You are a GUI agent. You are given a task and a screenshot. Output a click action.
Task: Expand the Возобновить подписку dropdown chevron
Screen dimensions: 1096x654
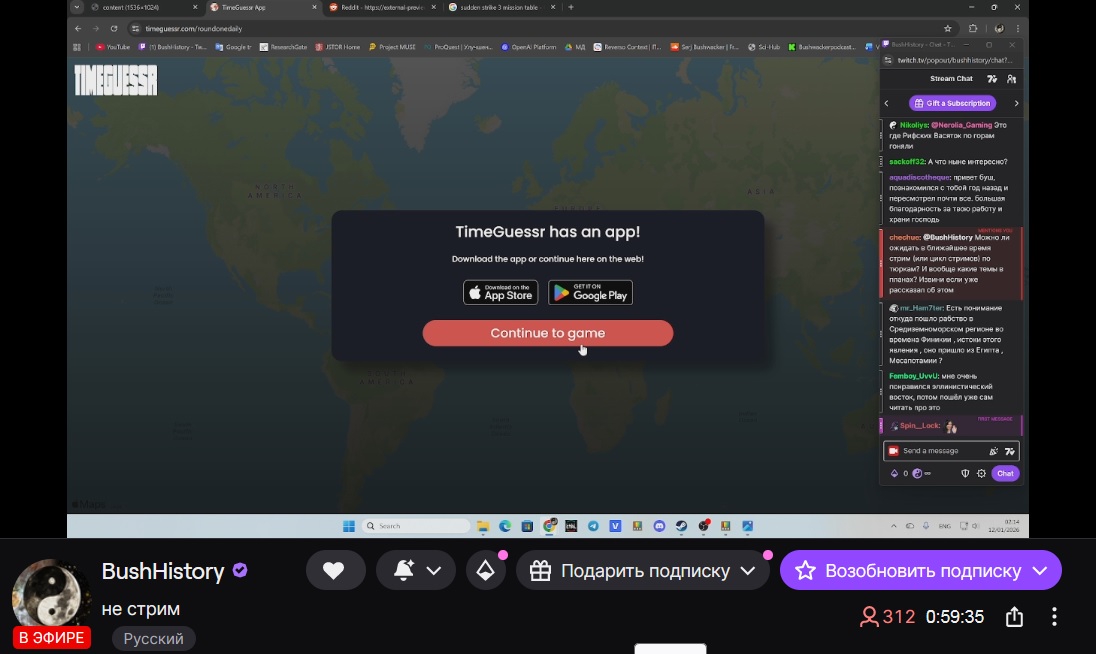click(1040, 570)
